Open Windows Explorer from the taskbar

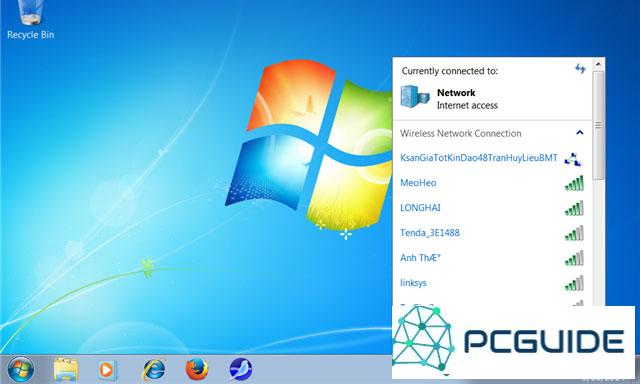click(66, 370)
